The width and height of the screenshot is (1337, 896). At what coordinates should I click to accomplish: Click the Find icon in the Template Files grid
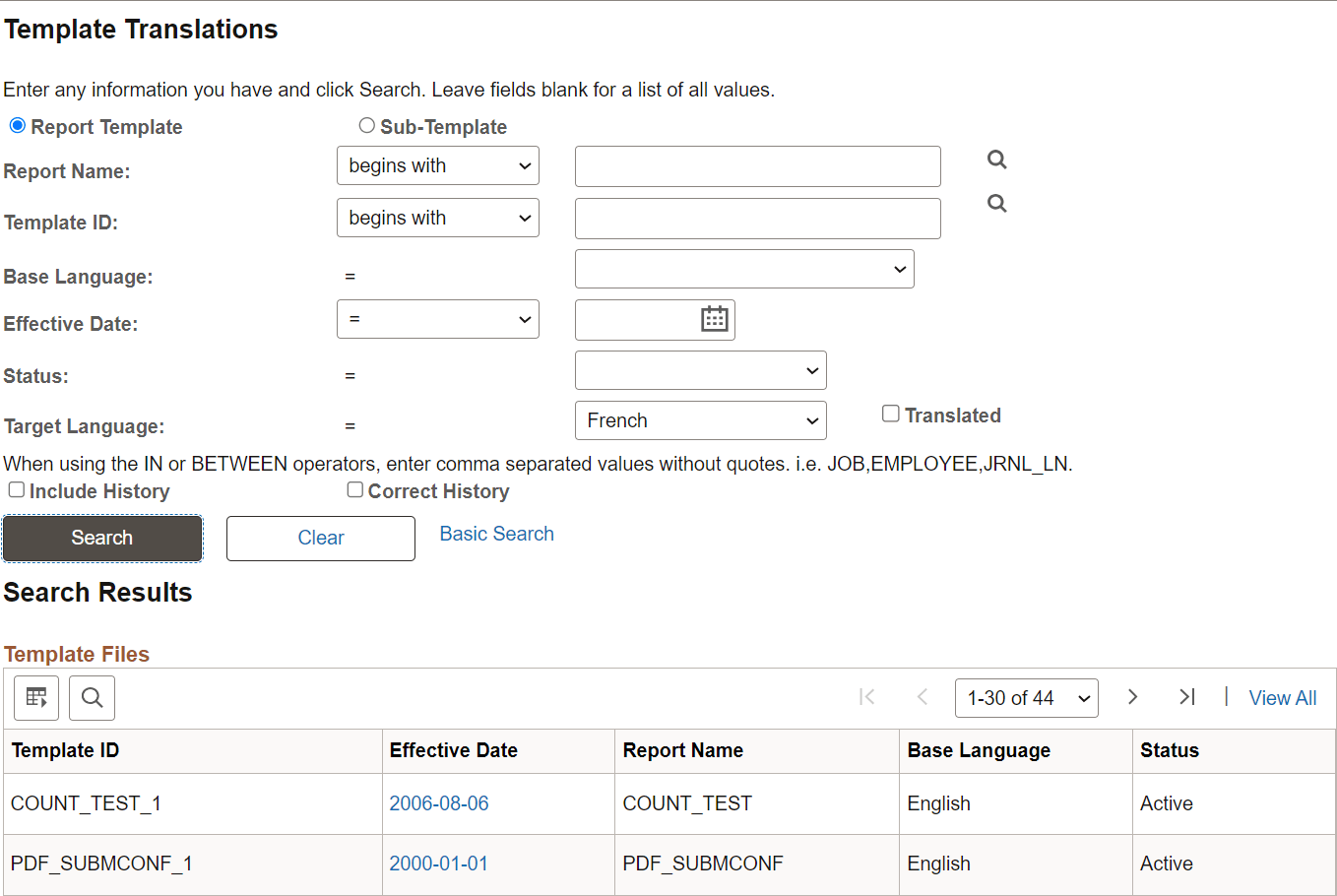coord(92,697)
